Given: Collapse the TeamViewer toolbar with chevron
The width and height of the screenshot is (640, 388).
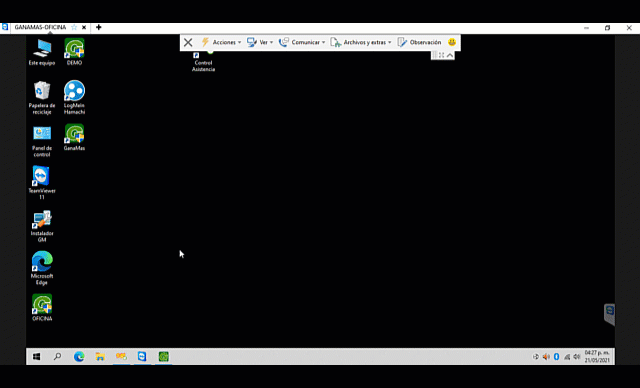Looking at the screenshot, I should [450, 55].
